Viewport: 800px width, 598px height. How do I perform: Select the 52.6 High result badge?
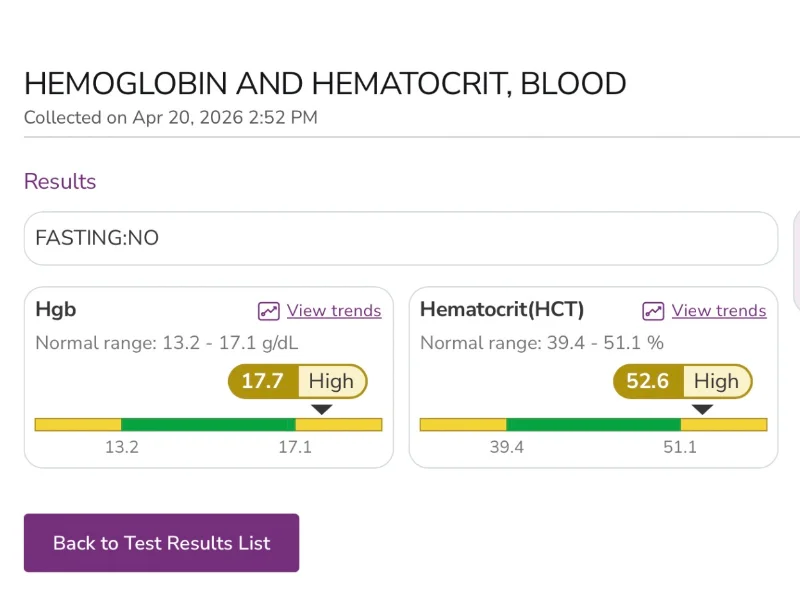(x=683, y=381)
